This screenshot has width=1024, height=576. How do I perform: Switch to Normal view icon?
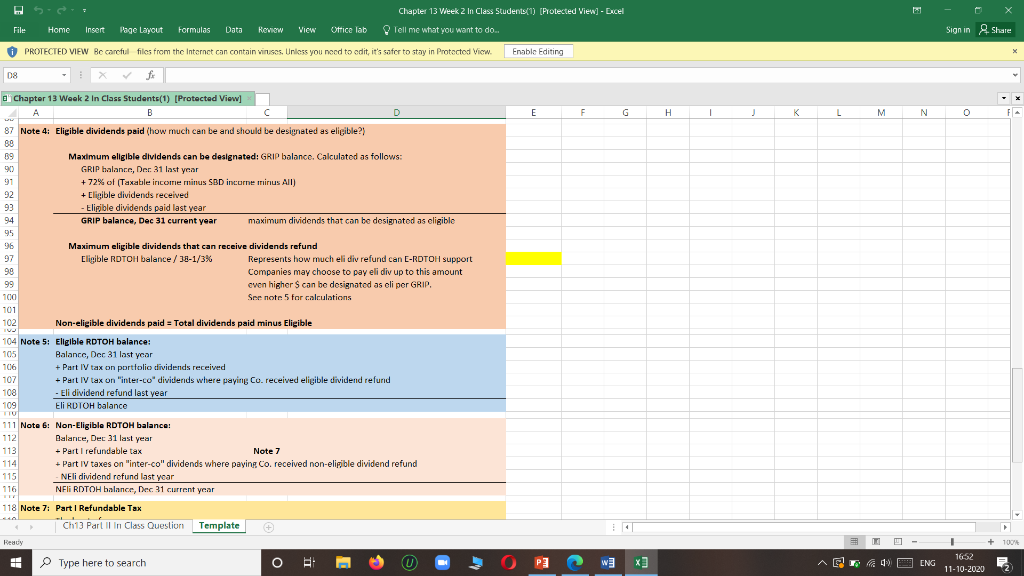[854, 542]
